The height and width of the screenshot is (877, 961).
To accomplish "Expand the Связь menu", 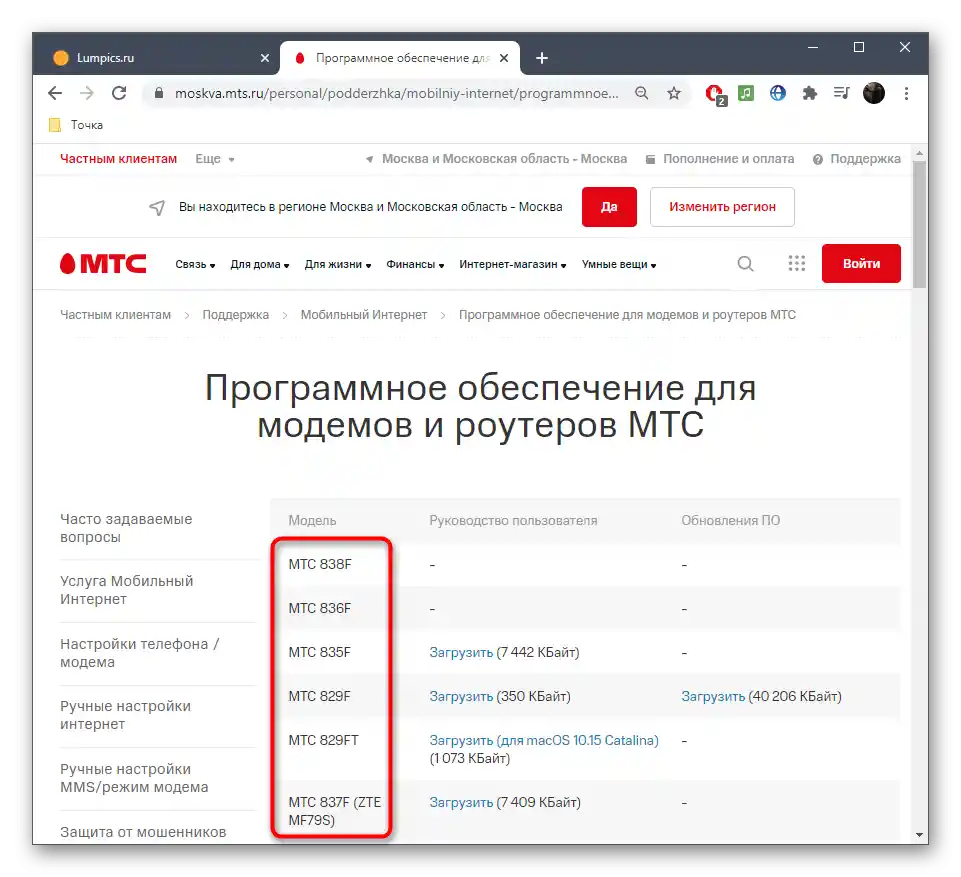I will [195, 264].
